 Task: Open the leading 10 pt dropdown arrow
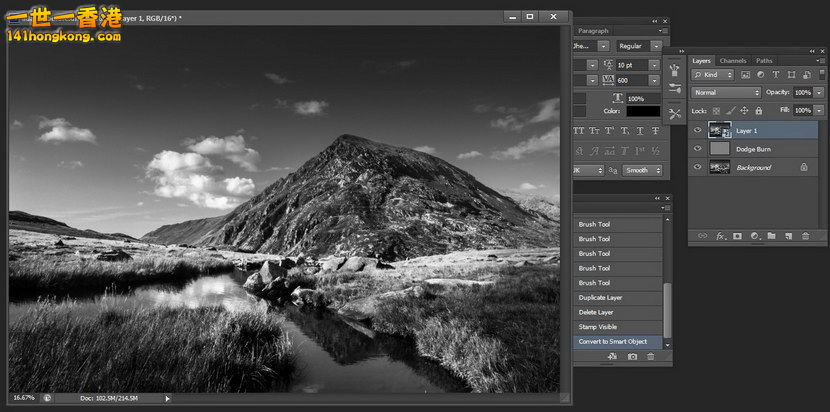(655, 65)
